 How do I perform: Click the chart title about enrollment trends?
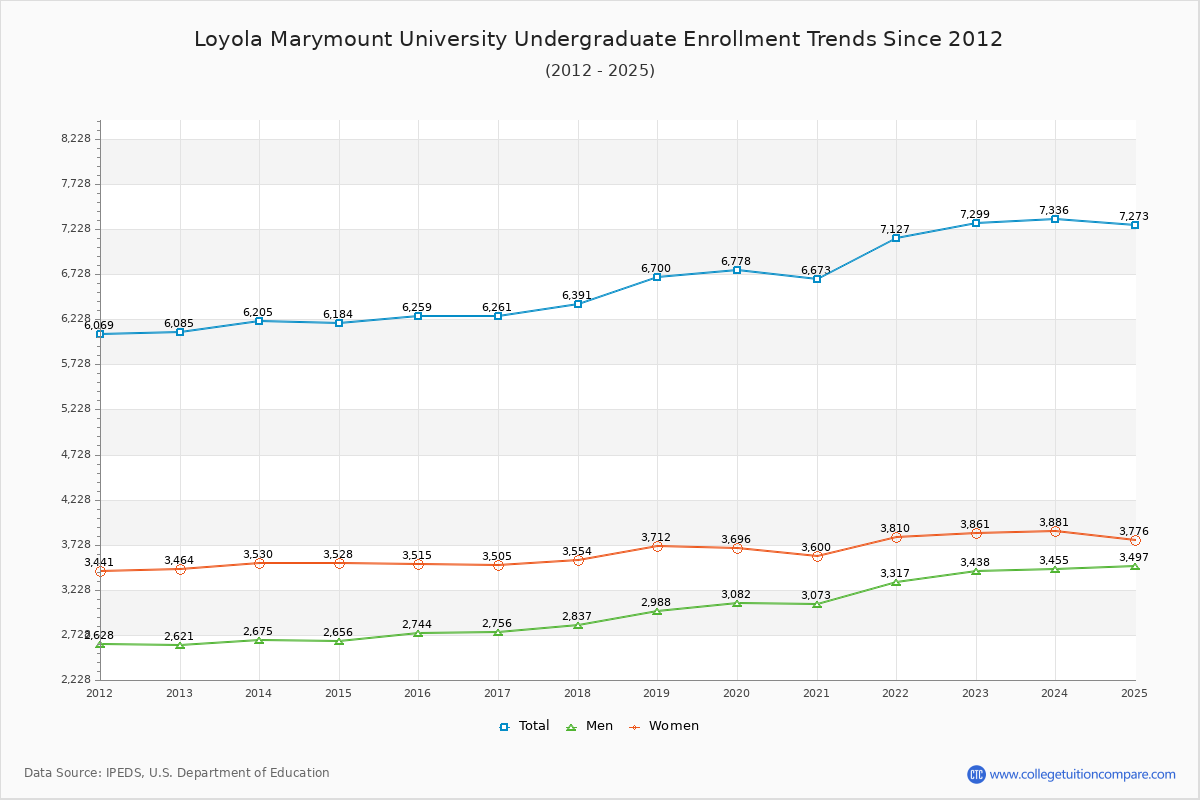tap(598, 39)
